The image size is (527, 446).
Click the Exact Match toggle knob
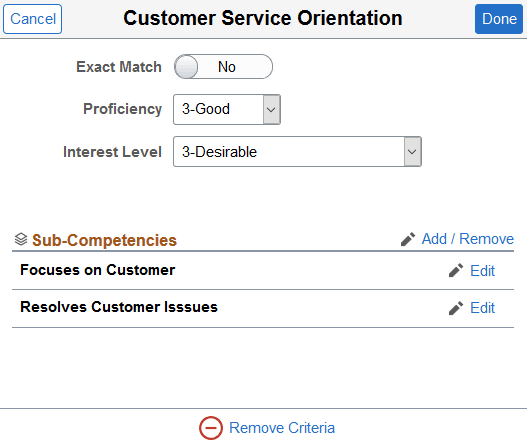point(186,67)
